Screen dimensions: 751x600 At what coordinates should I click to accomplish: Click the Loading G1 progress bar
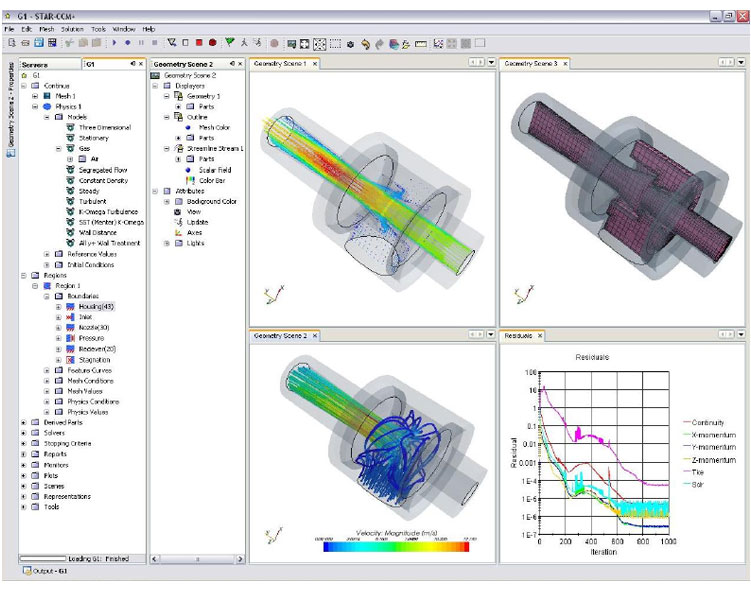43,558
